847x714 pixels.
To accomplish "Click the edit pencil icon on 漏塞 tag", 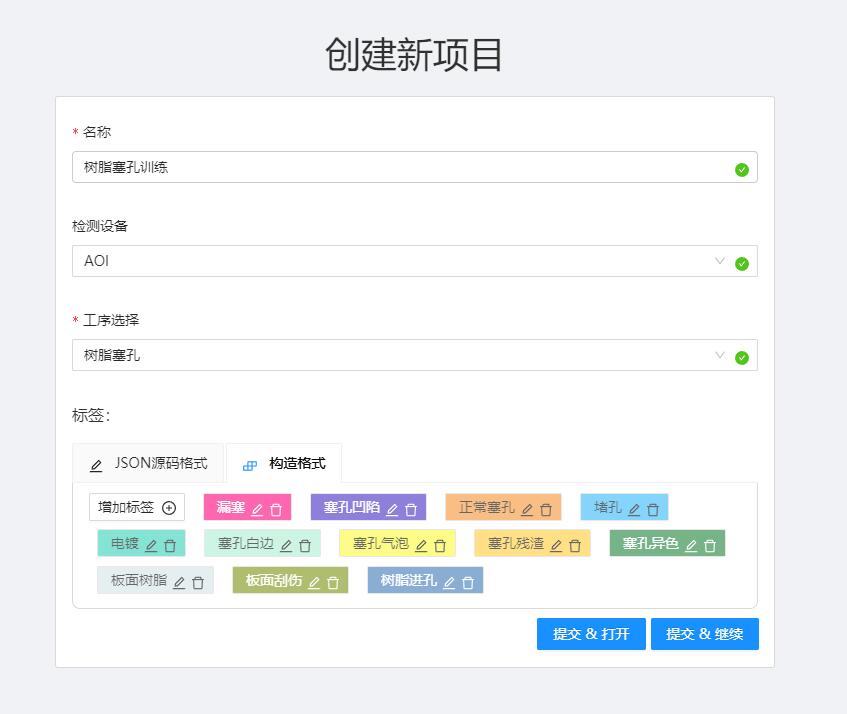I will (x=257, y=509).
